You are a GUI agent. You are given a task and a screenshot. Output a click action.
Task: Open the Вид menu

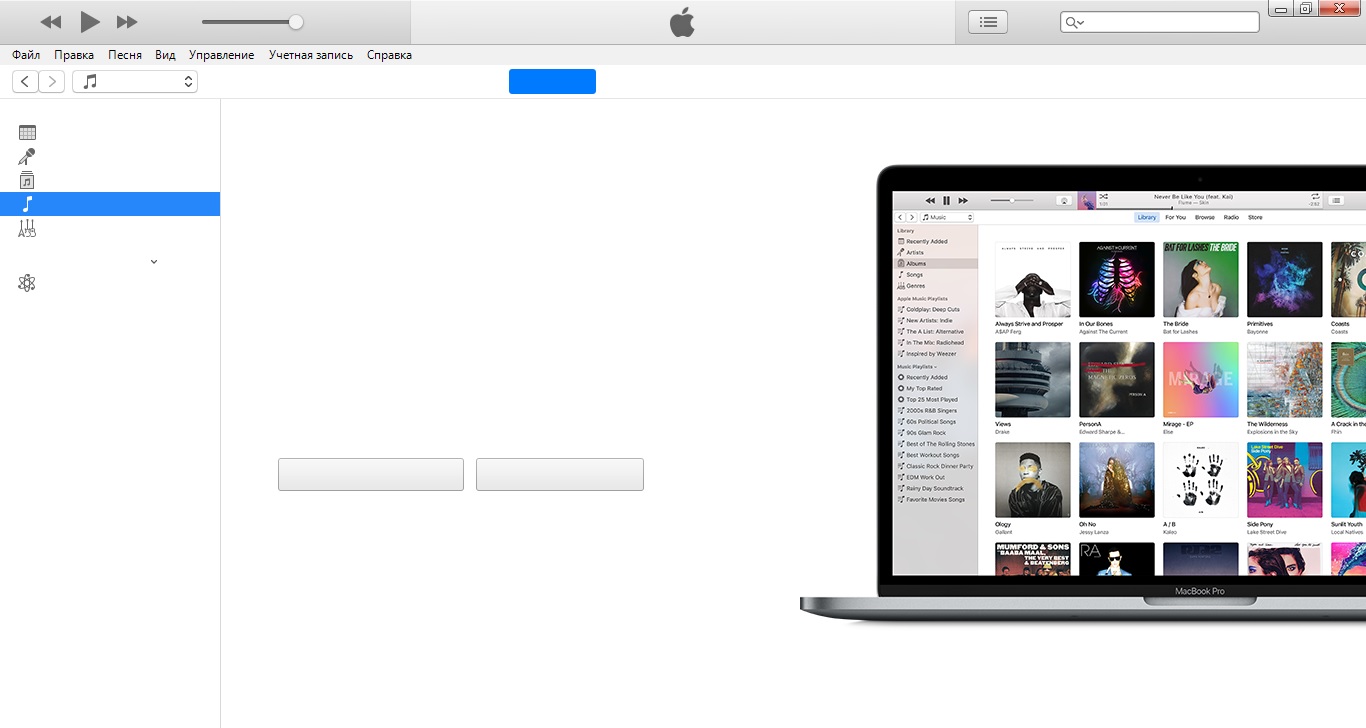165,55
